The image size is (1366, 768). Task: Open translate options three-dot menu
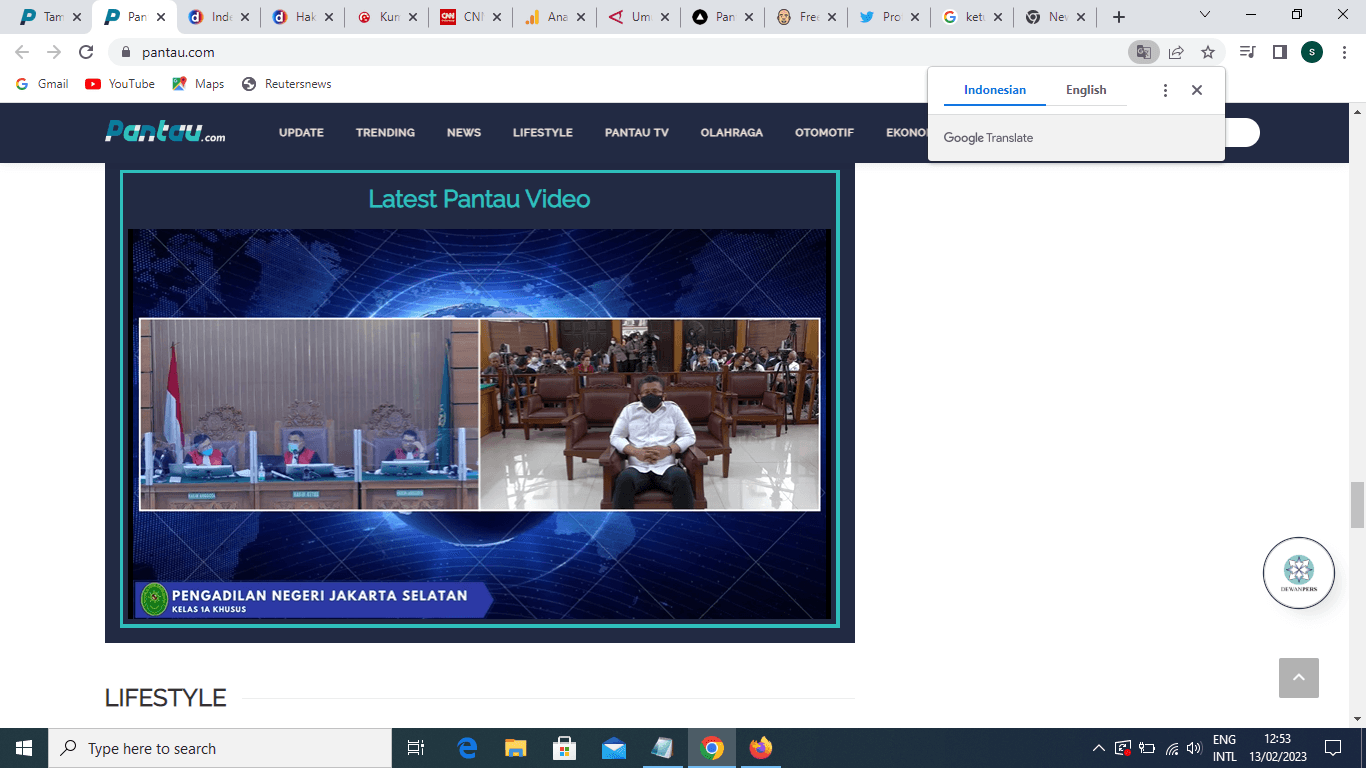(x=1165, y=90)
